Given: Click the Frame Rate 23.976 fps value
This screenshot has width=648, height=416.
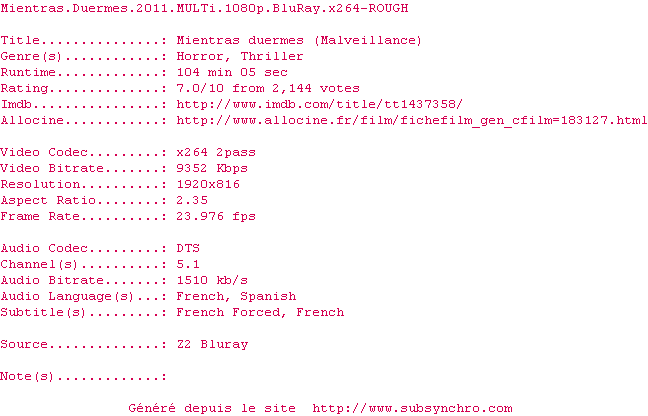Looking at the screenshot, I should click(216, 216).
